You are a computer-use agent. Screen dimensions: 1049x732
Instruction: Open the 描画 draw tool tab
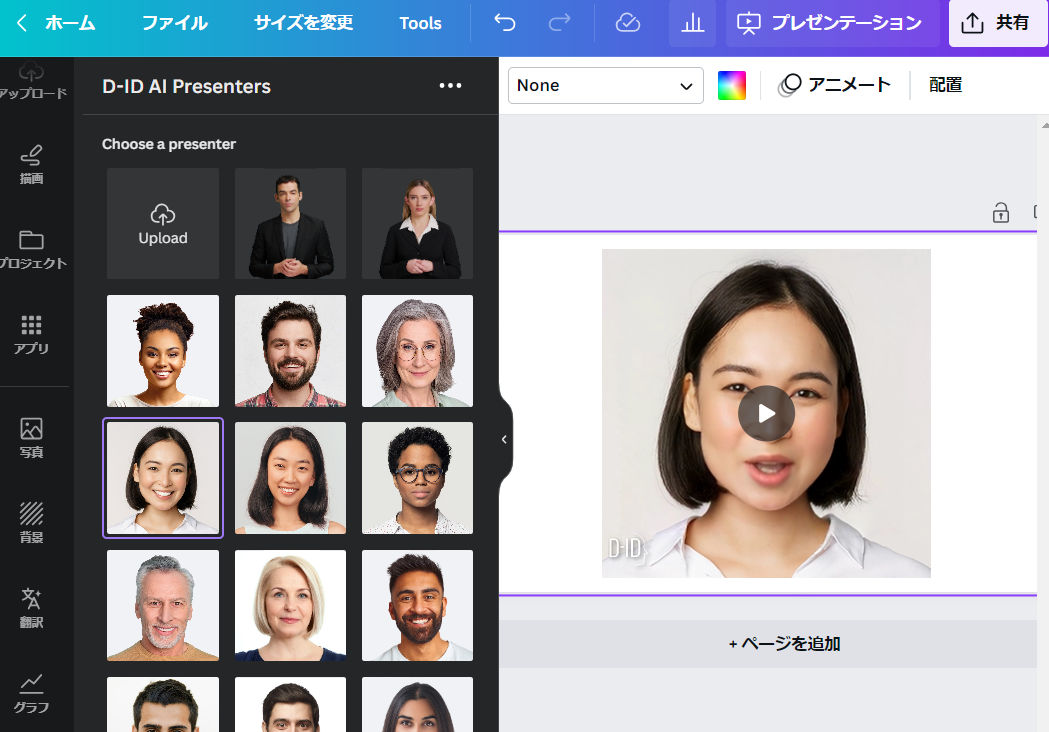31,164
